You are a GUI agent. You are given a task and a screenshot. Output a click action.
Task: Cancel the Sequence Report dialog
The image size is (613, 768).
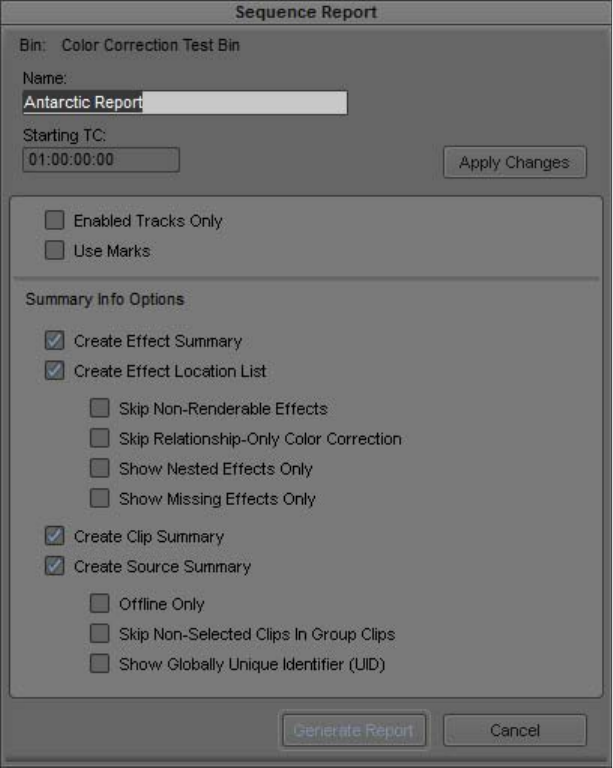pyautogui.click(x=515, y=730)
